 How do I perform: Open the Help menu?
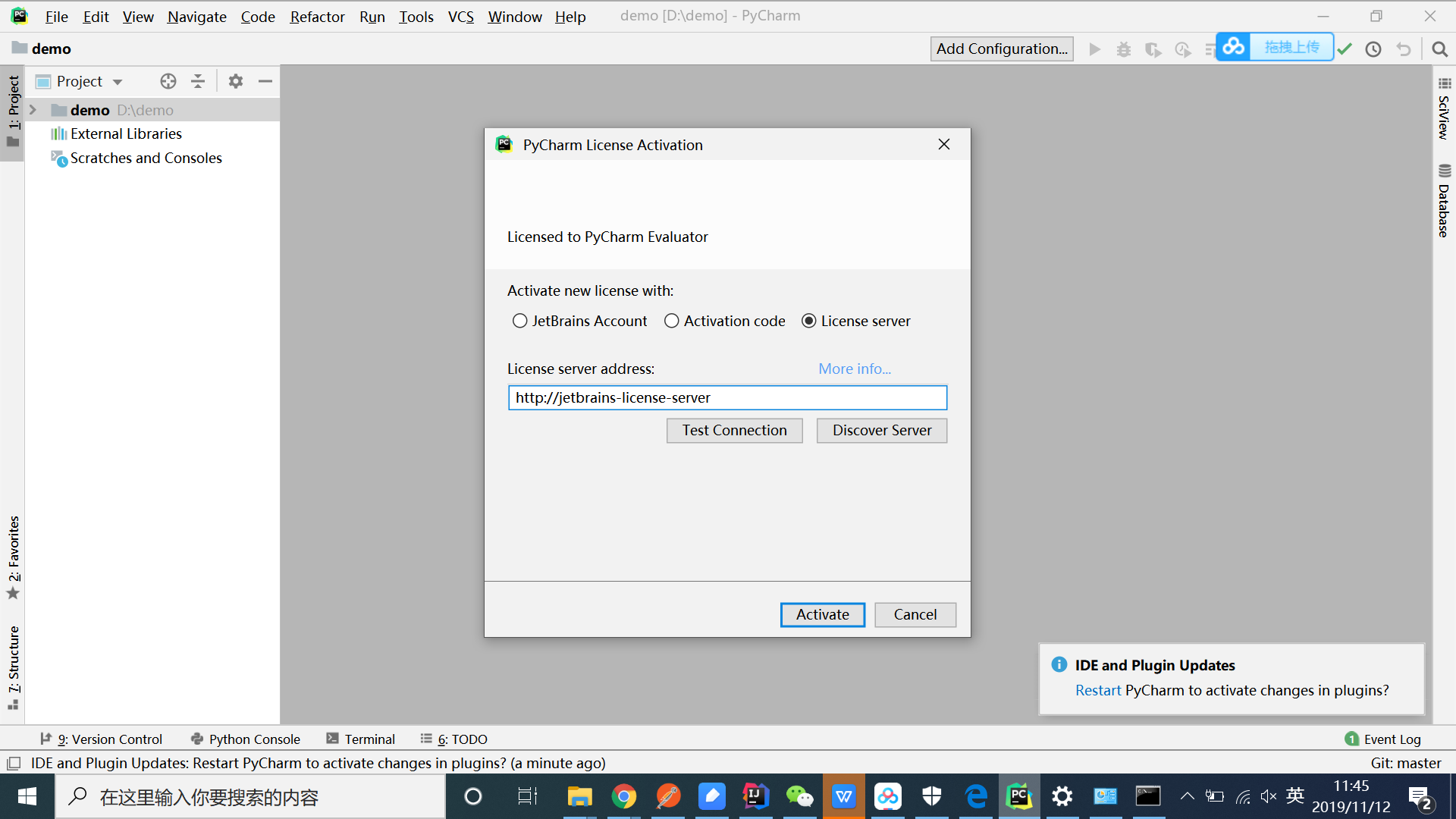(570, 17)
